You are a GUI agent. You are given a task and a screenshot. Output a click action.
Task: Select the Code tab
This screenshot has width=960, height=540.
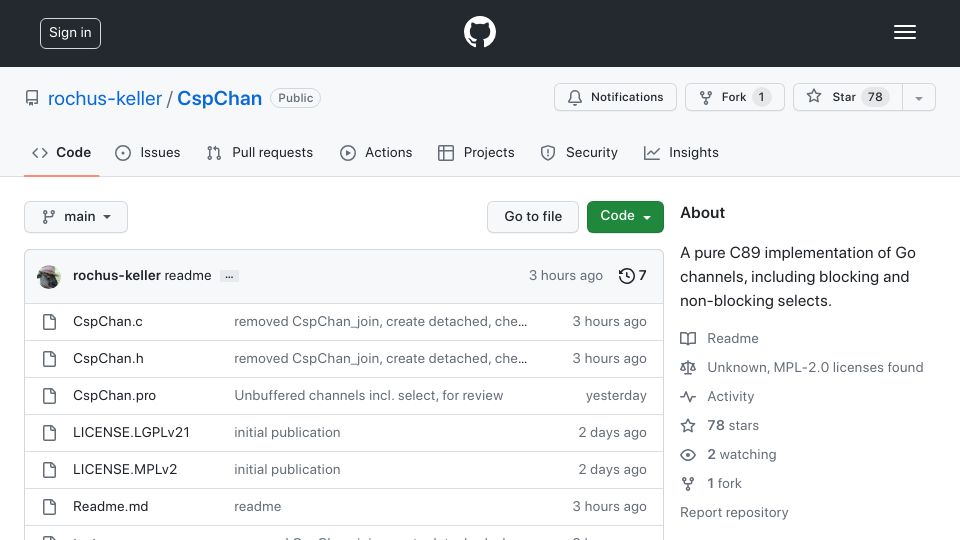[61, 152]
